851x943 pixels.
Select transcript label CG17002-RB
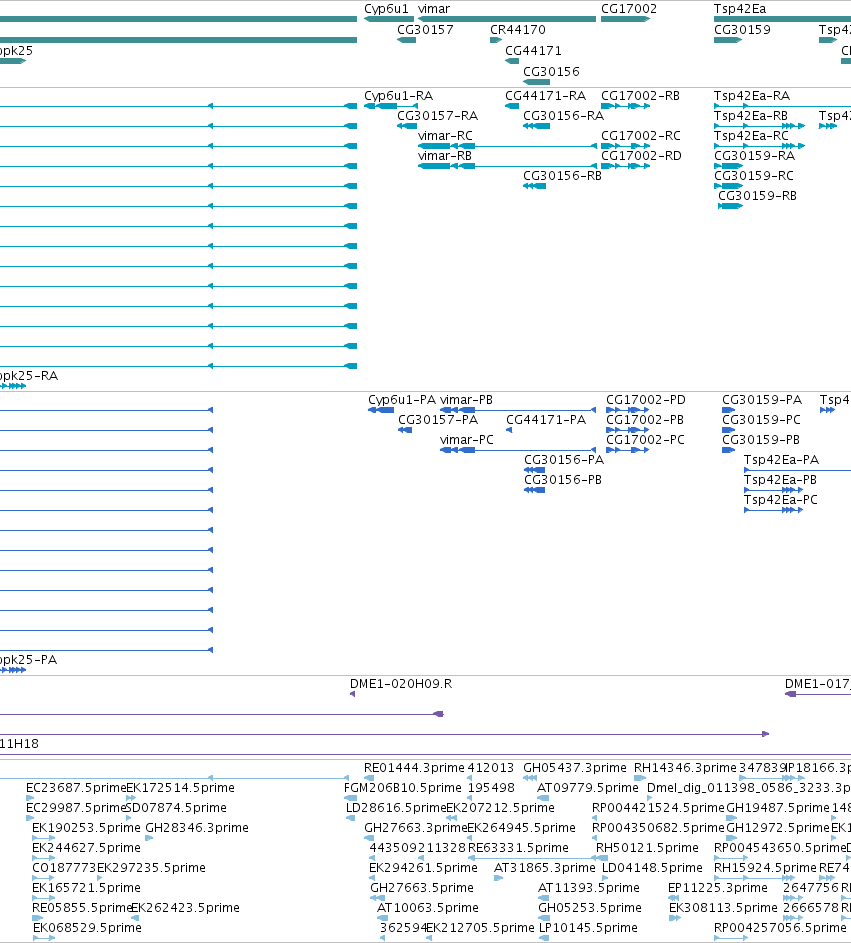coord(641,96)
